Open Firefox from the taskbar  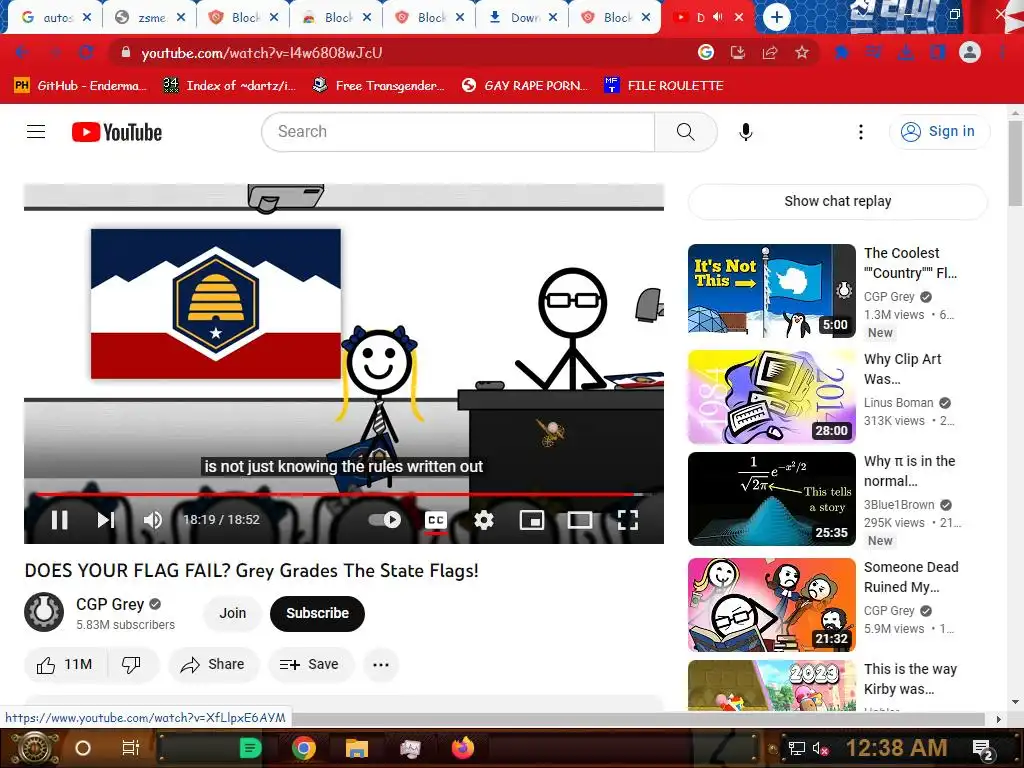tap(463, 748)
